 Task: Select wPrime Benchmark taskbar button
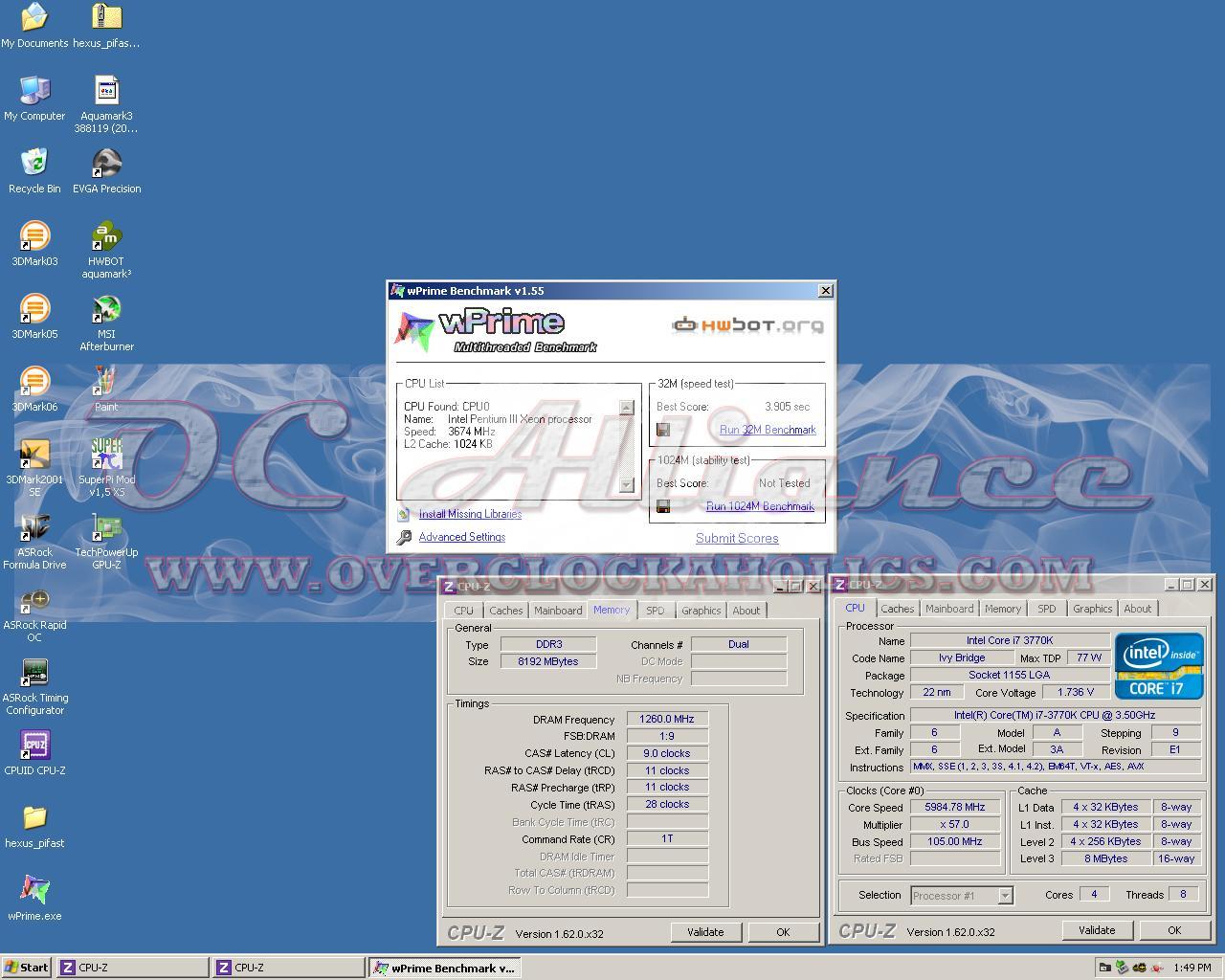[444, 968]
